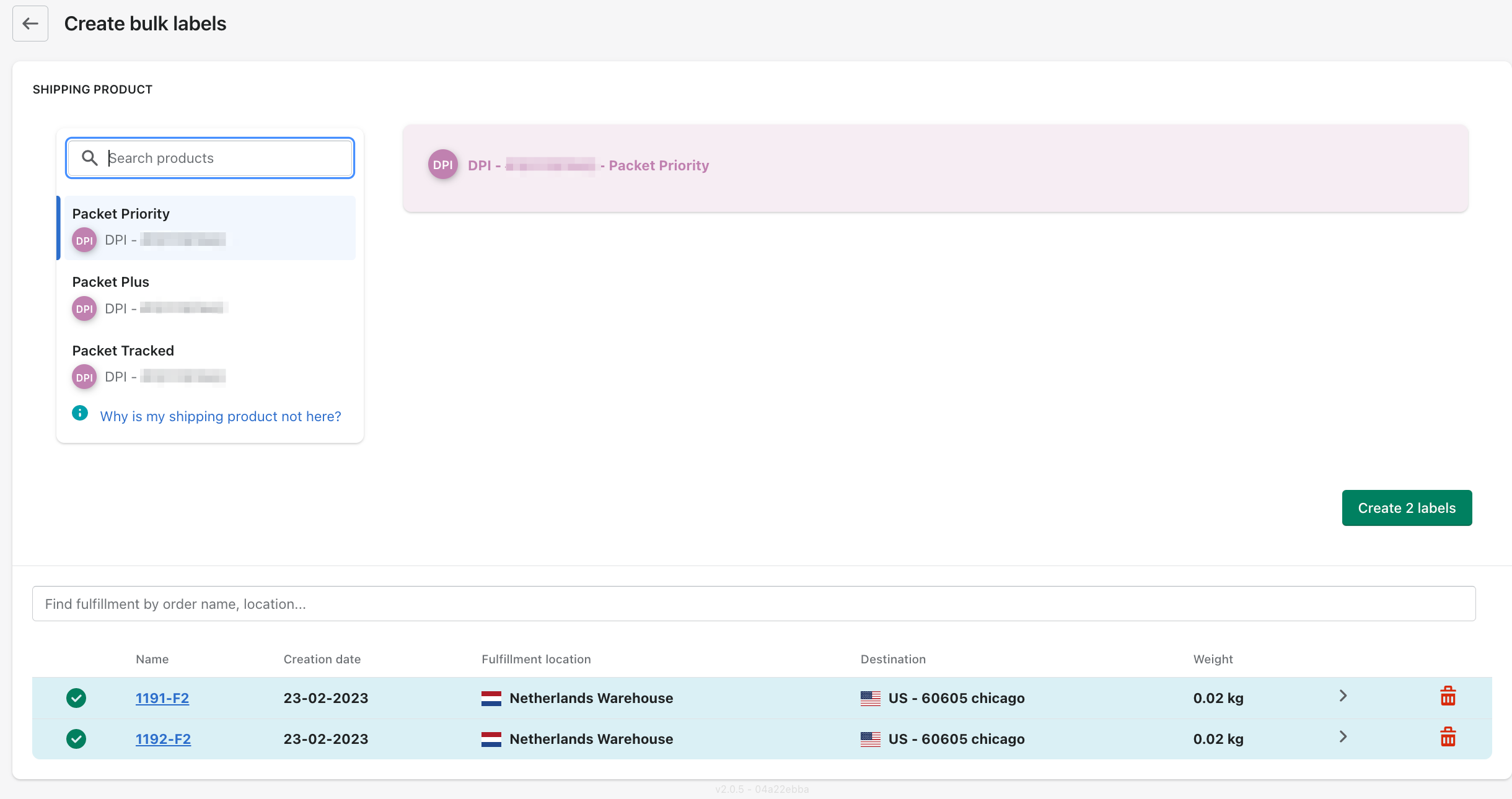This screenshot has height=799, width=1512.
Task: Open 'Why is my shipping product not here?'
Action: 221,416
